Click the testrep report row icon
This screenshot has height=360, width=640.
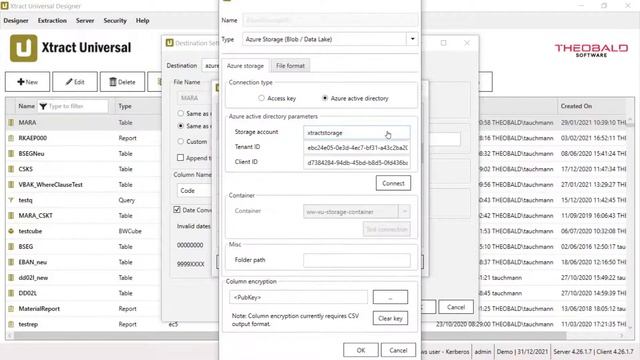(x=11, y=324)
